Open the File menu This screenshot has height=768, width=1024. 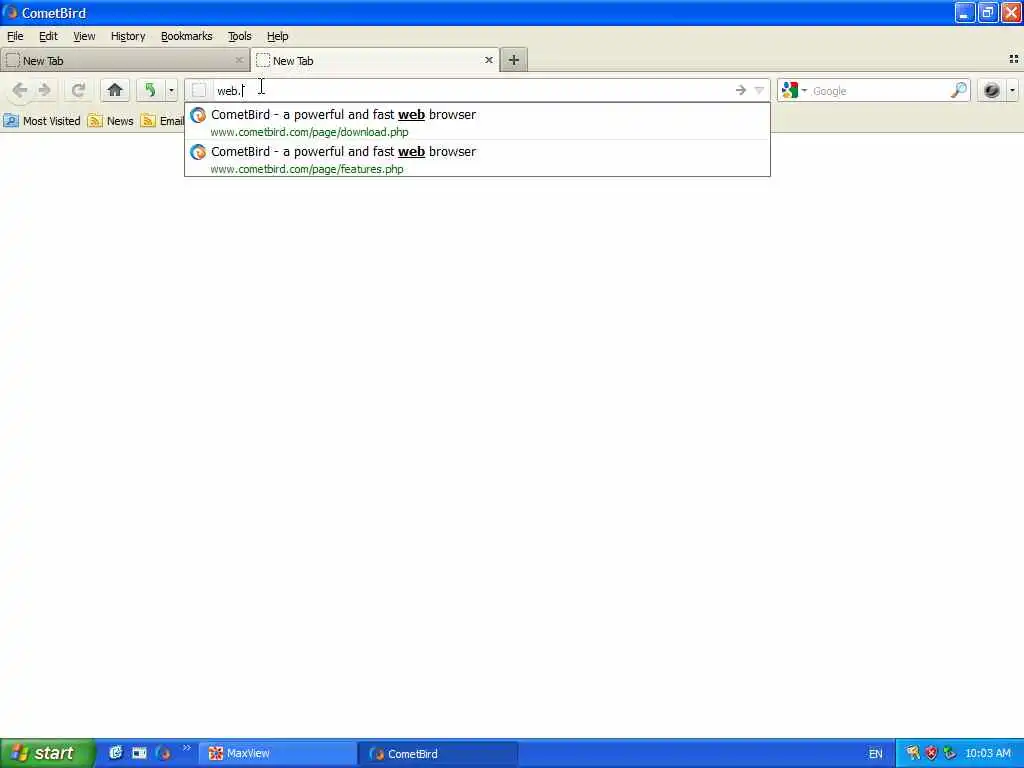coord(15,36)
